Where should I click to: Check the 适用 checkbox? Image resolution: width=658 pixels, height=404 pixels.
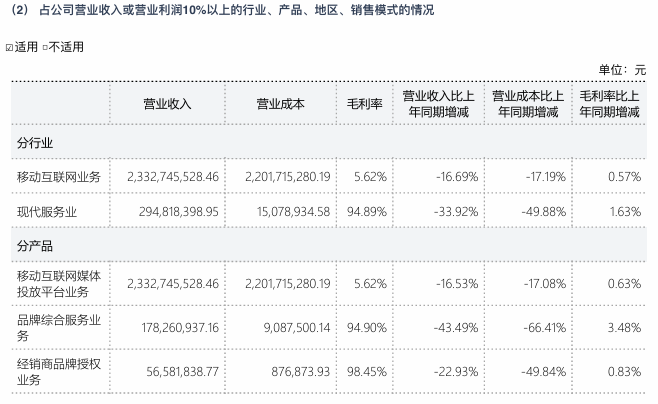point(10,47)
